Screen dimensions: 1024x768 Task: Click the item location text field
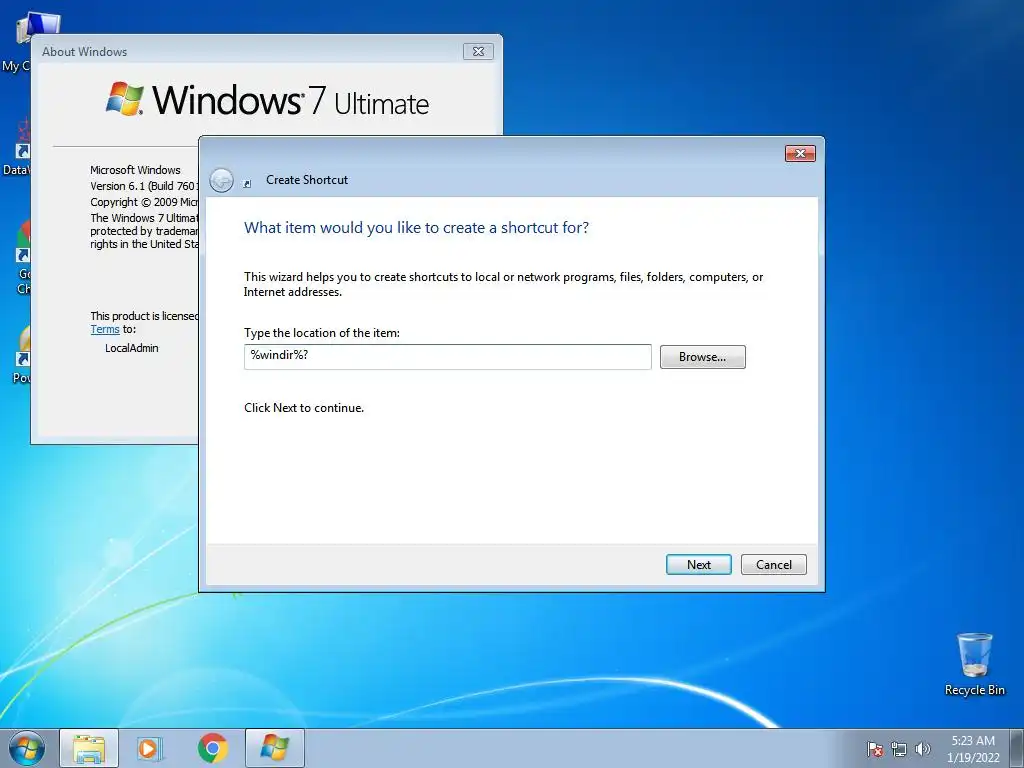pyautogui.click(x=447, y=357)
